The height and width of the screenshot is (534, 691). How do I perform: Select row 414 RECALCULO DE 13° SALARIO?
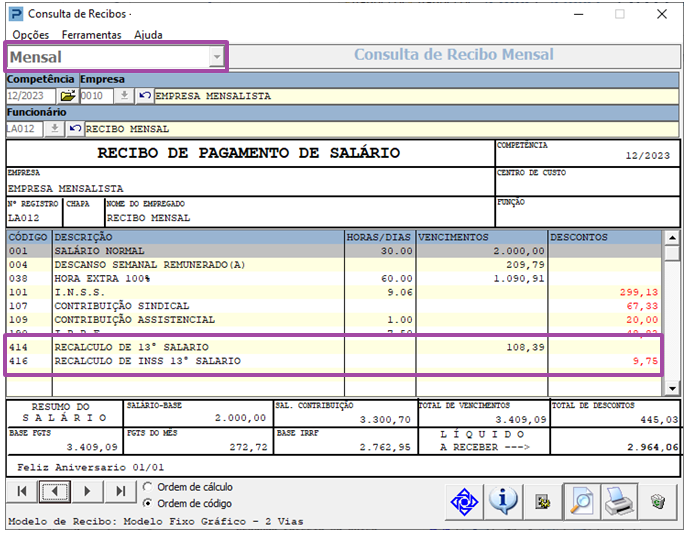[334, 347]
